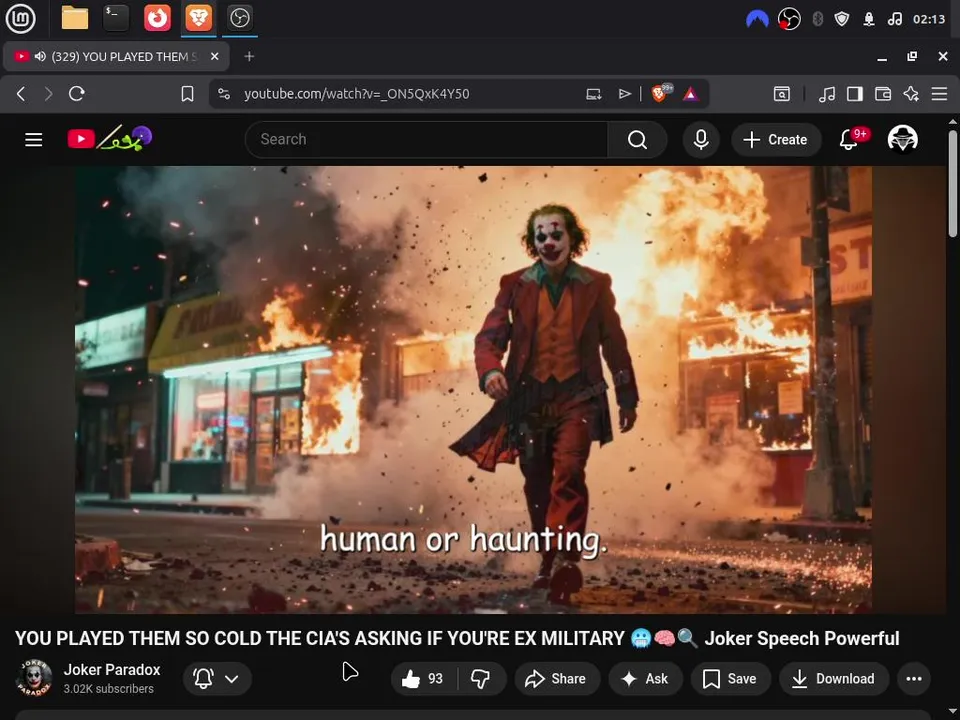This screenshot has height=720, width=960.
Task: Open the account avatar menu
Action: point(902,140)
